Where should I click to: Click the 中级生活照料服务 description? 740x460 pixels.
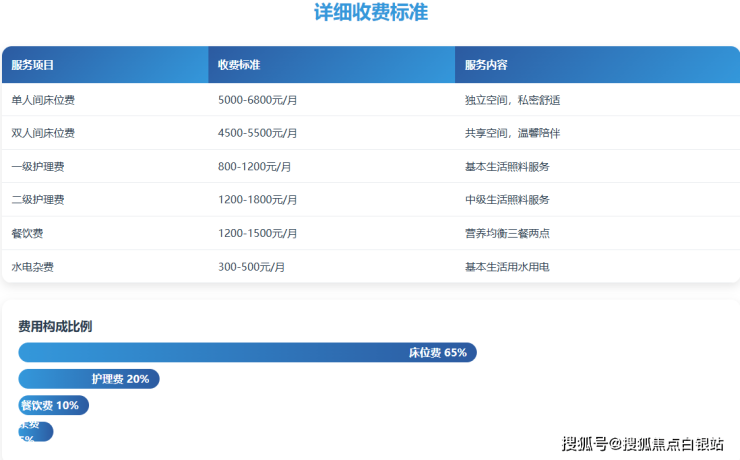(x=507, y=200)
